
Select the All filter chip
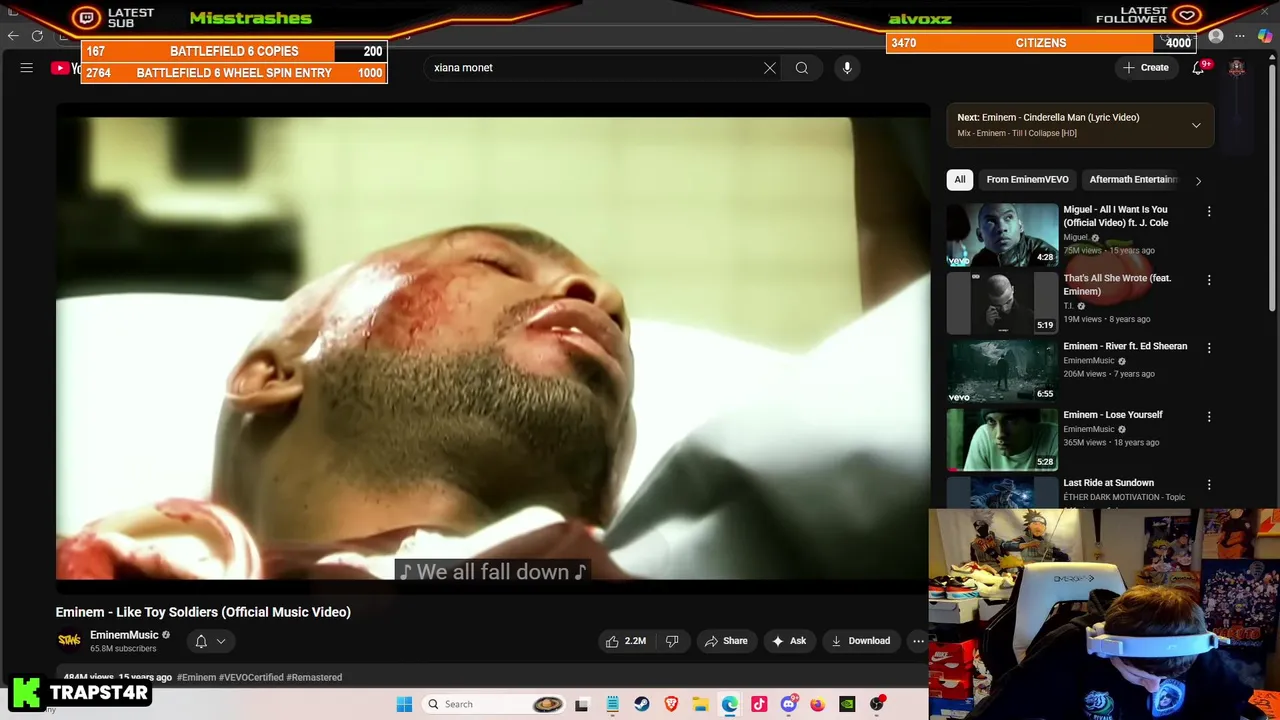960,179
